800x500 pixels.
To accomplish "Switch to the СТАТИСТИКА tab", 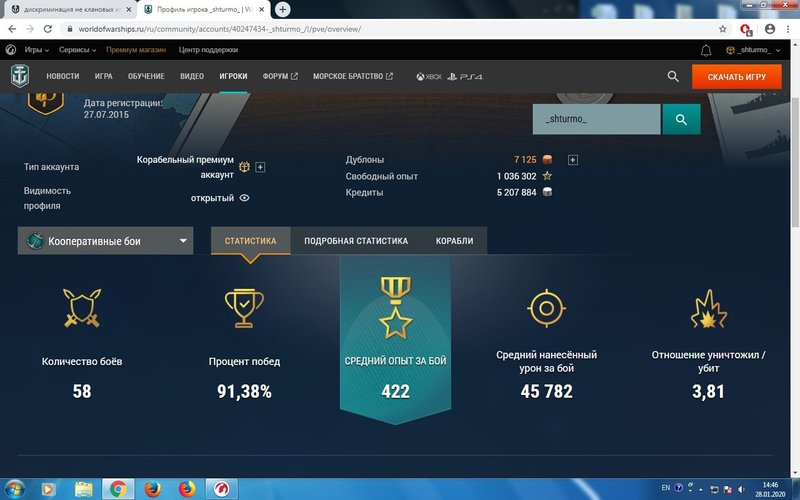I will (x=251, y=241).
